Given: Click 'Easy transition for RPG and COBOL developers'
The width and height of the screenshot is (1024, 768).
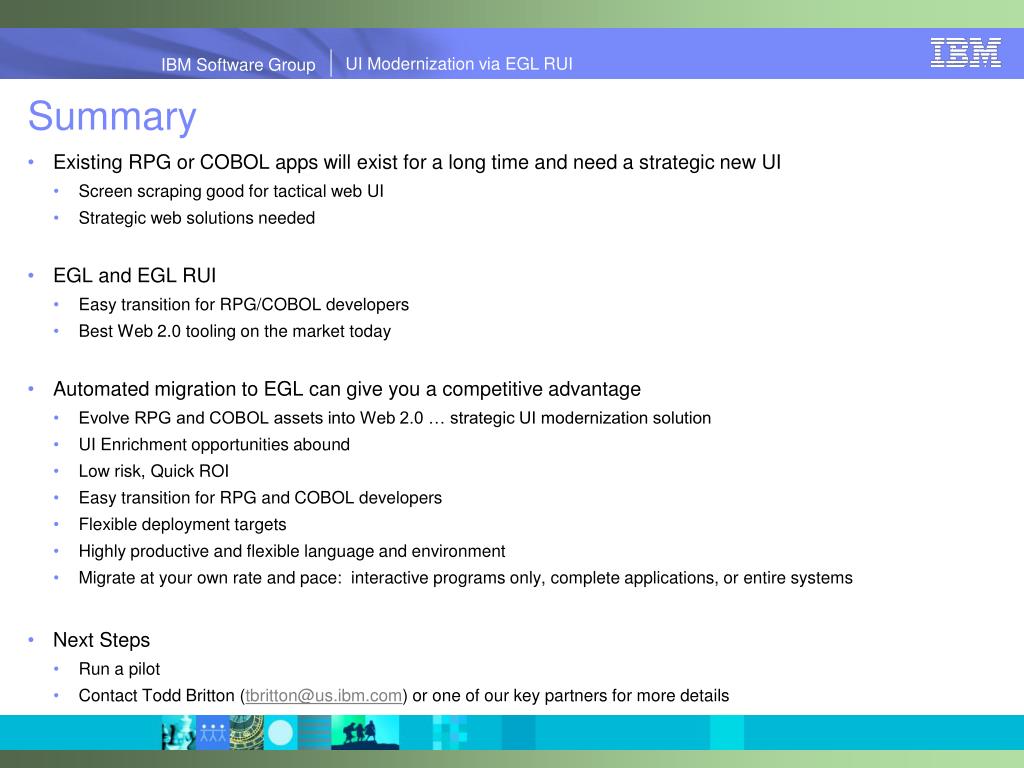Looking at the screenshot, I should coord(260,498).
